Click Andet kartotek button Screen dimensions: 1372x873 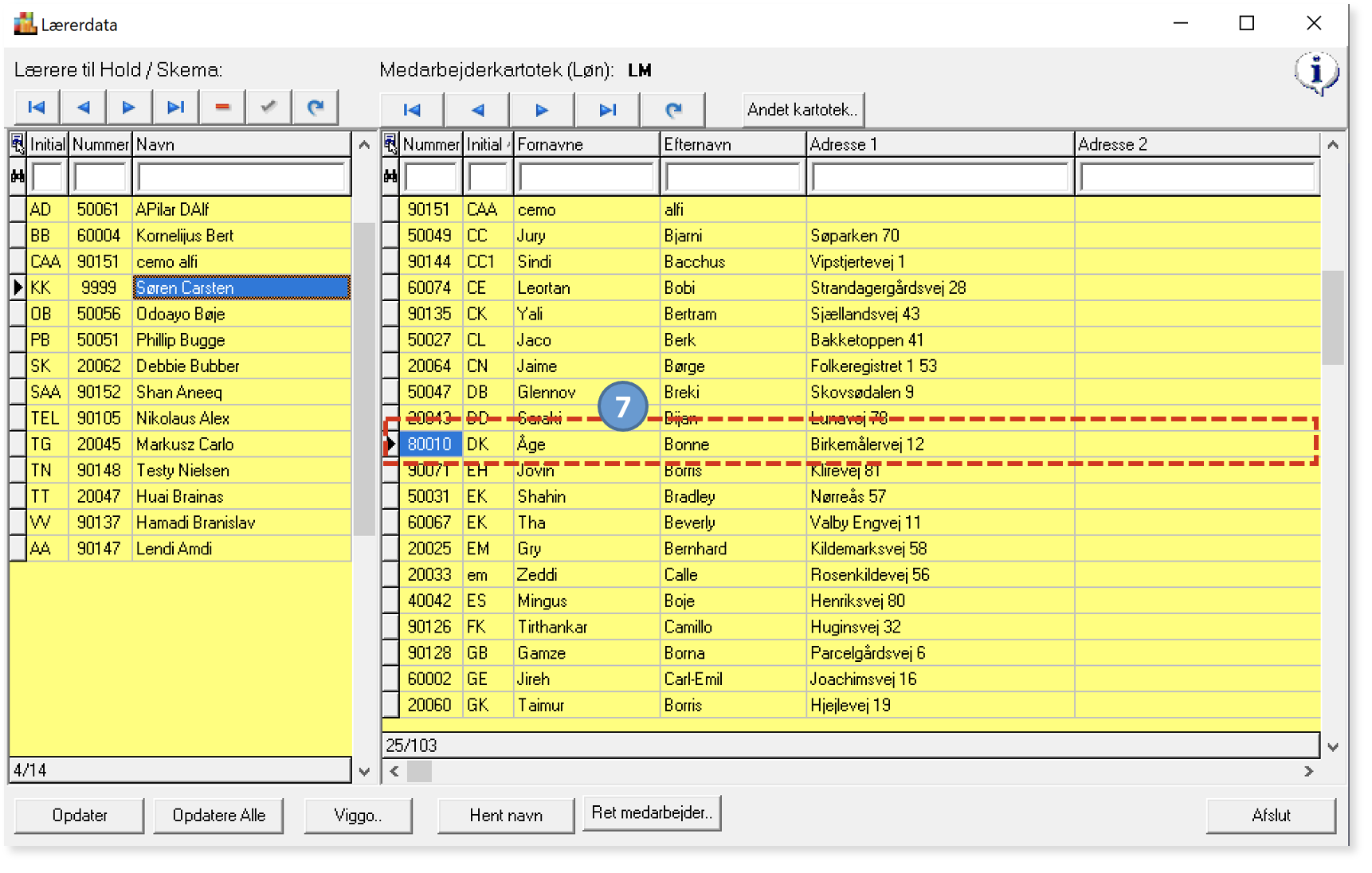(802, 110)
